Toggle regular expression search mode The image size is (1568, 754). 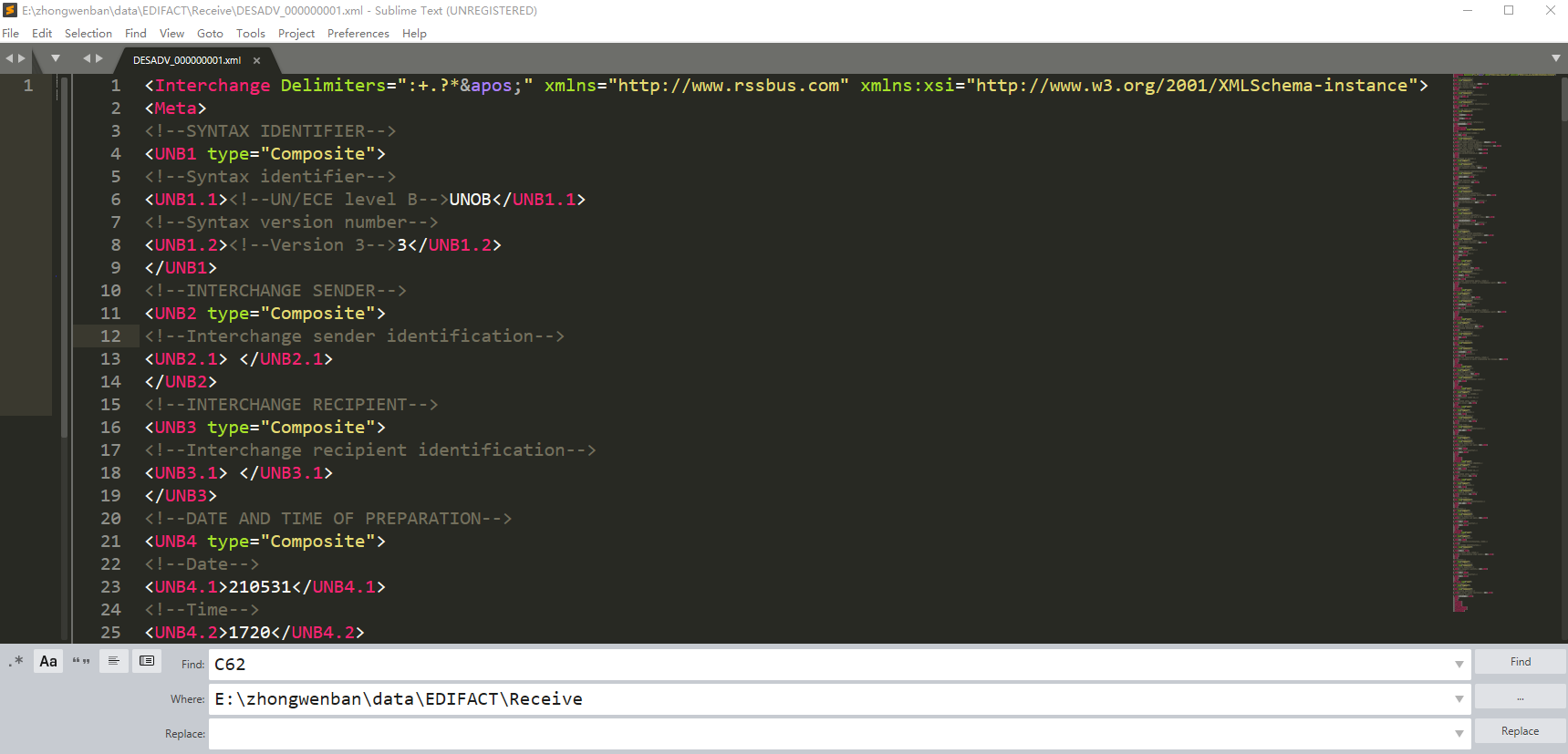point(16,662)
